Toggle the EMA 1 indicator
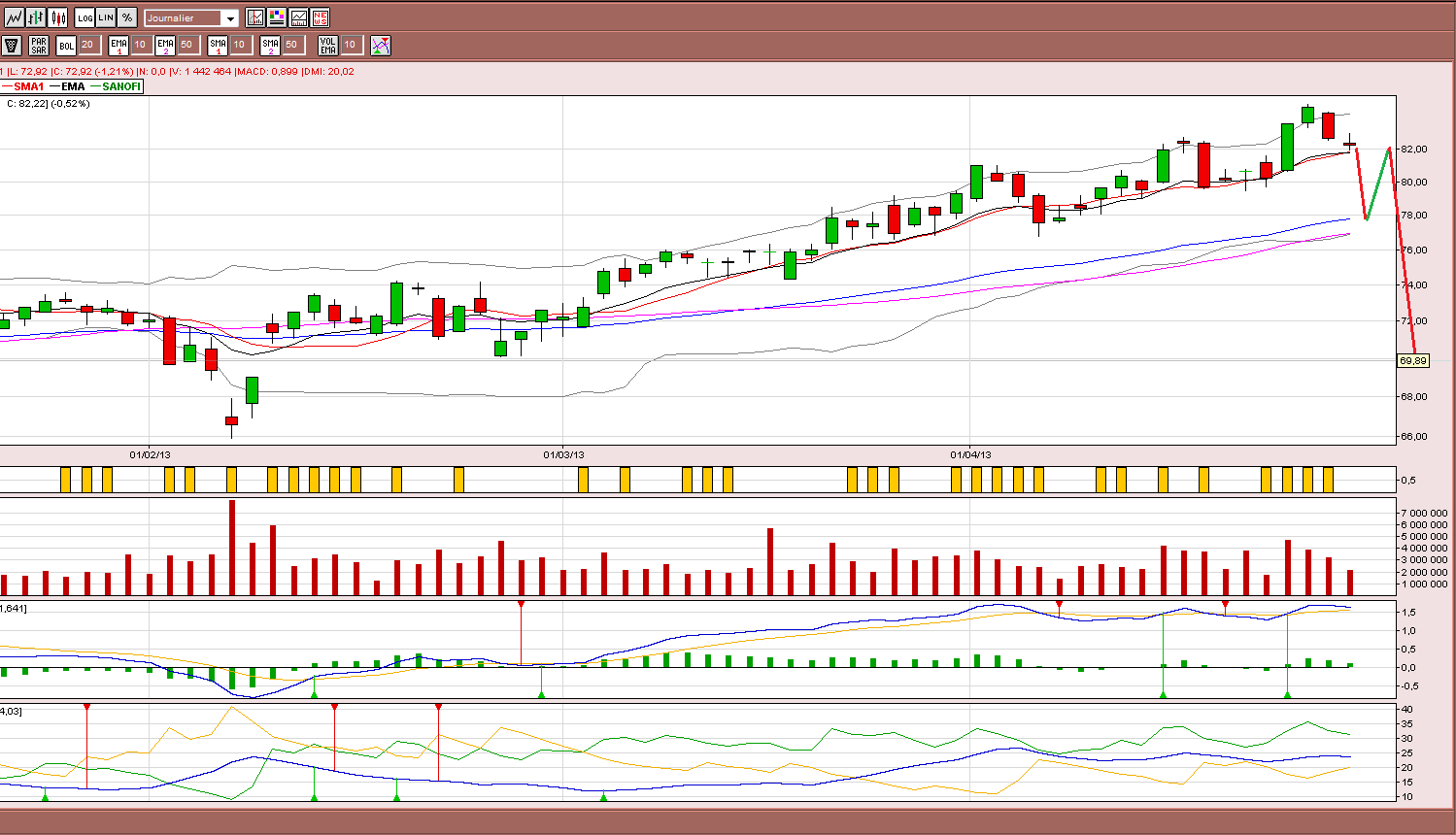The width and height of the screenshot is (1456, 835). click(119, 45)
